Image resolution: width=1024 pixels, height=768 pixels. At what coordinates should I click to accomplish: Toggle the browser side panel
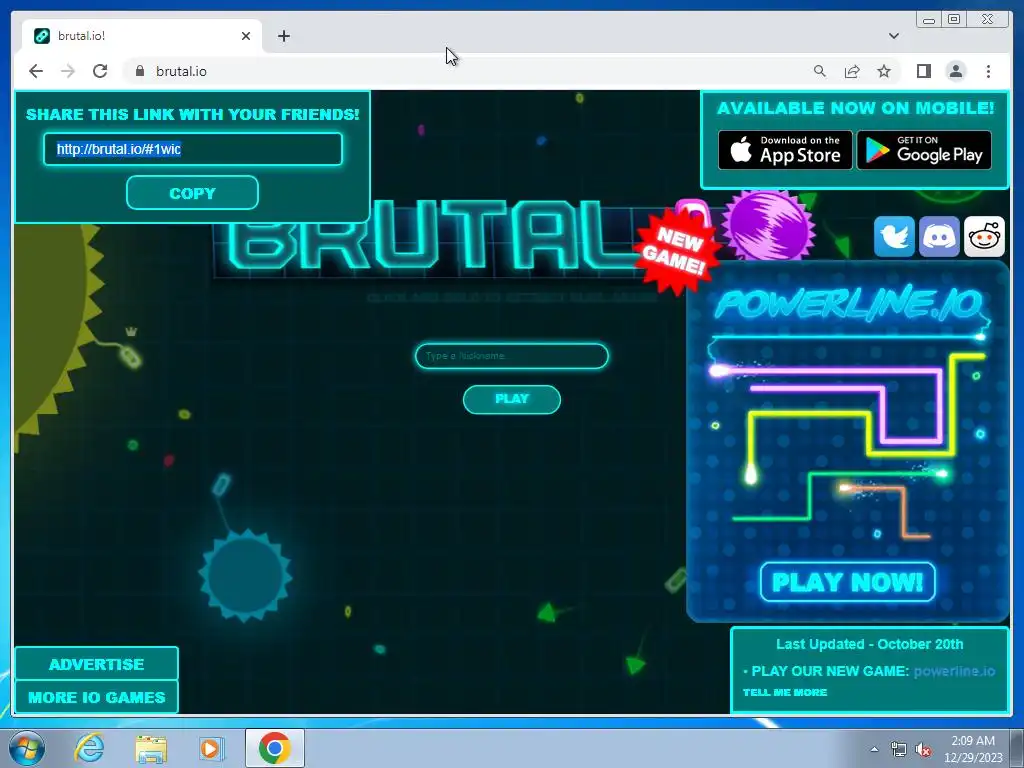[923, 71]
